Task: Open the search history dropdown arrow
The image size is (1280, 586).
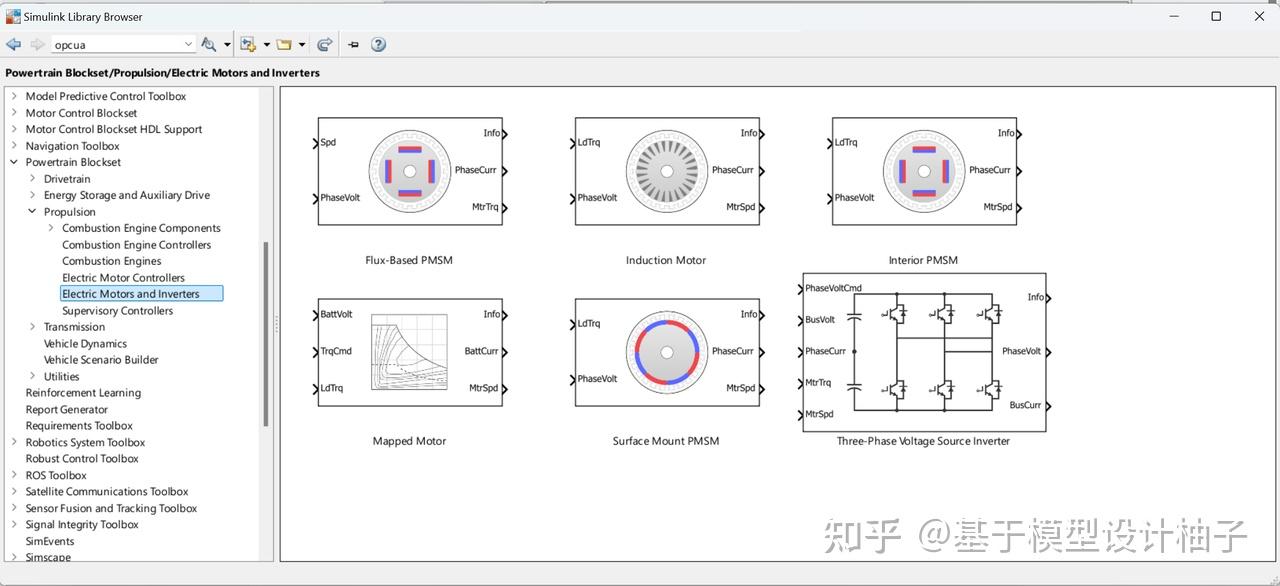Action: (189, 44)
